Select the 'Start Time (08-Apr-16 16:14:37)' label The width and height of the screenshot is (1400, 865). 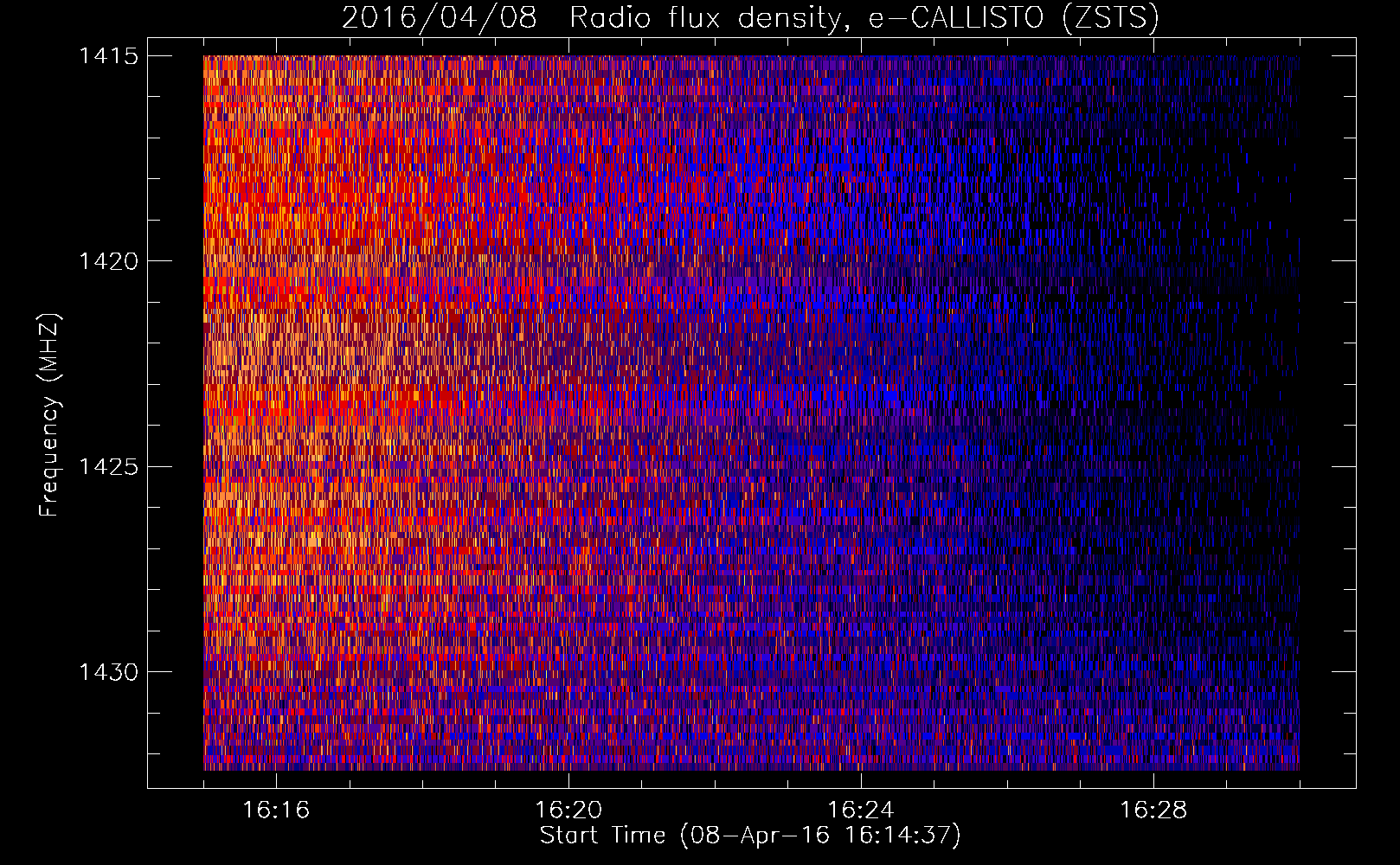click(750, 836)
